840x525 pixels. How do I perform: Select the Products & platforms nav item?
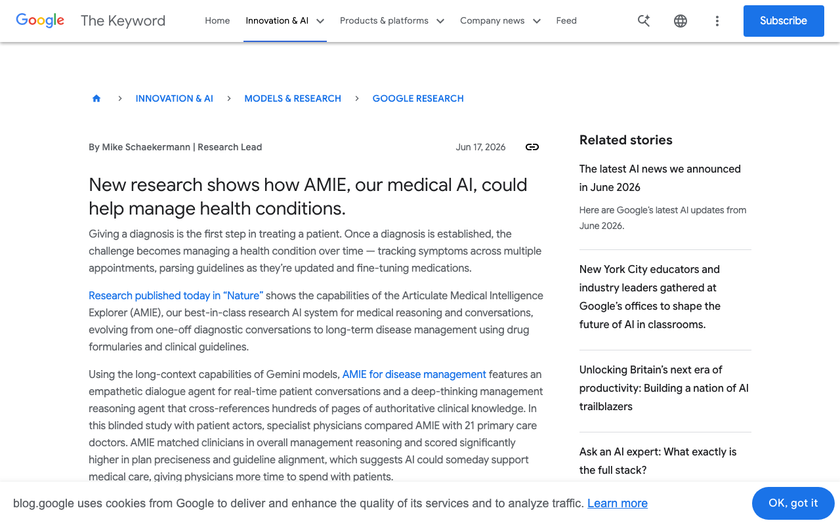point(384,20)
